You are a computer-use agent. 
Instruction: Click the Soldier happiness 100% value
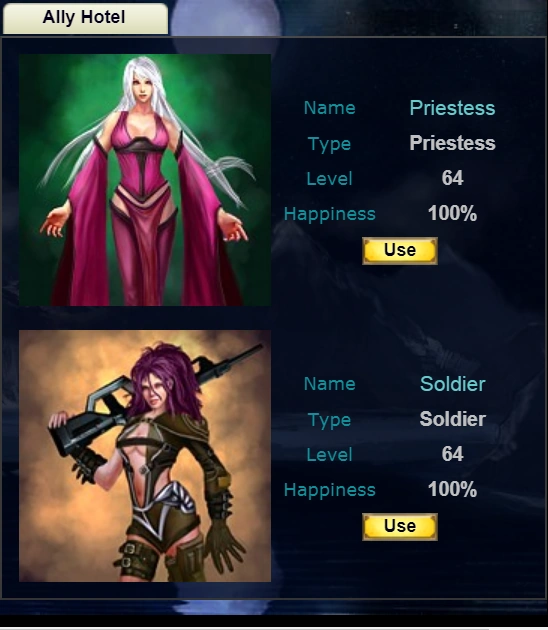click(452, 489)
